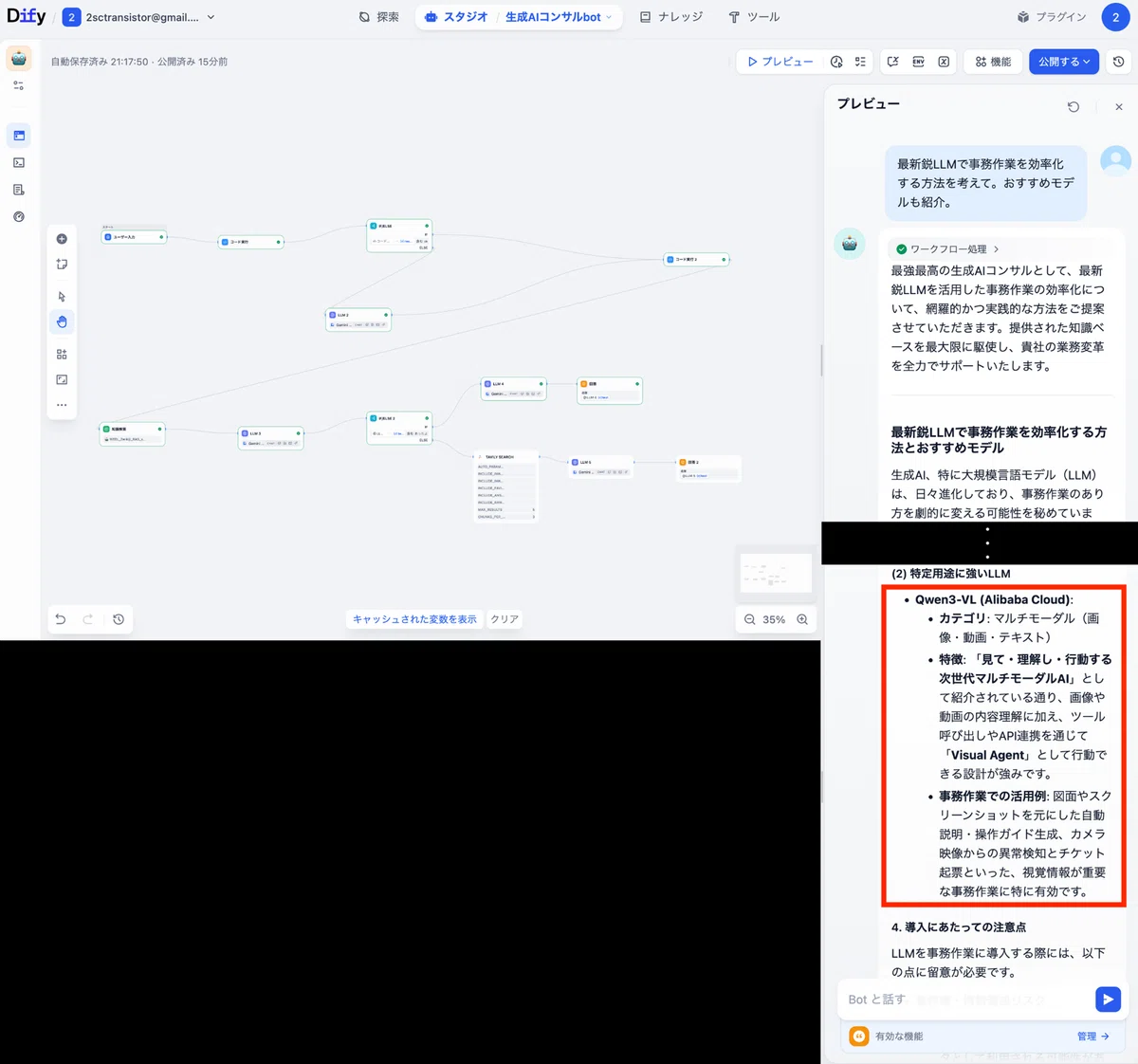The width and height of the screenshot is (1138, 1064).
Task: Select the hand pan mode tool
Action: point(62,322)
